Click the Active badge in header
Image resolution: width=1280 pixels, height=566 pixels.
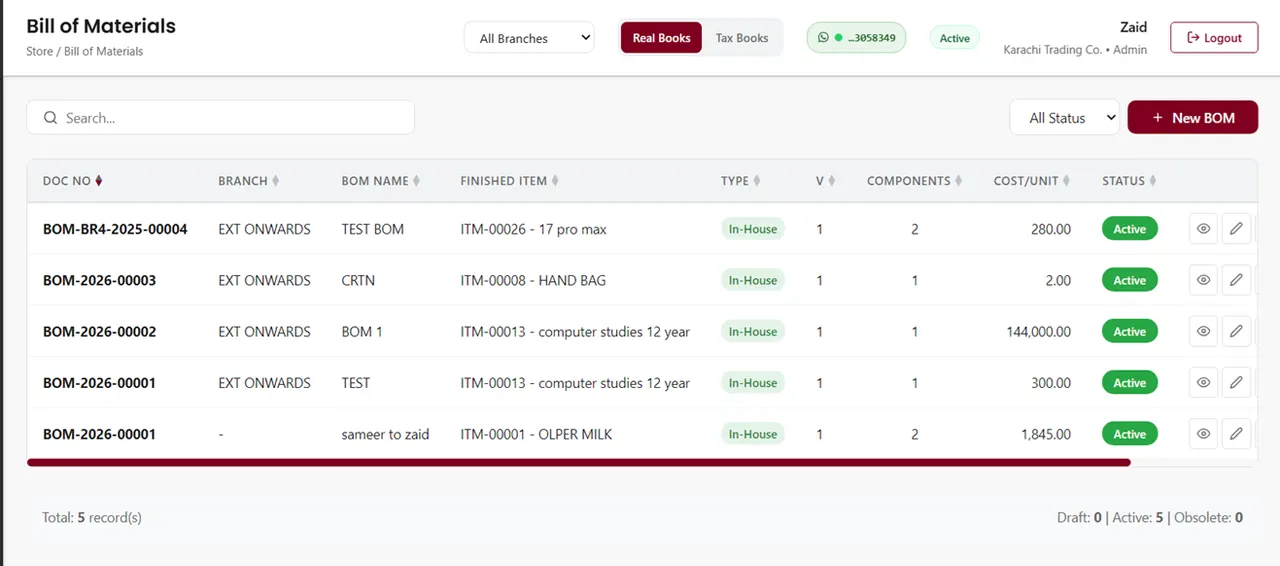click(x=954, y=38)
